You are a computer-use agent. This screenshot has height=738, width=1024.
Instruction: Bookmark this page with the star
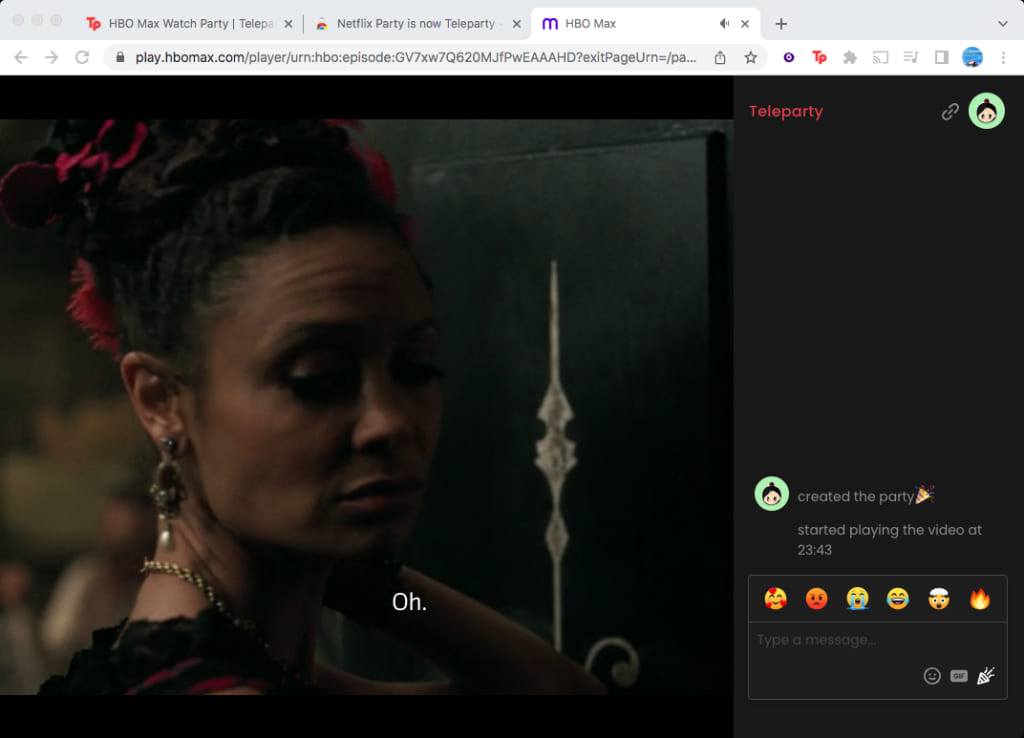coord(750,58)
